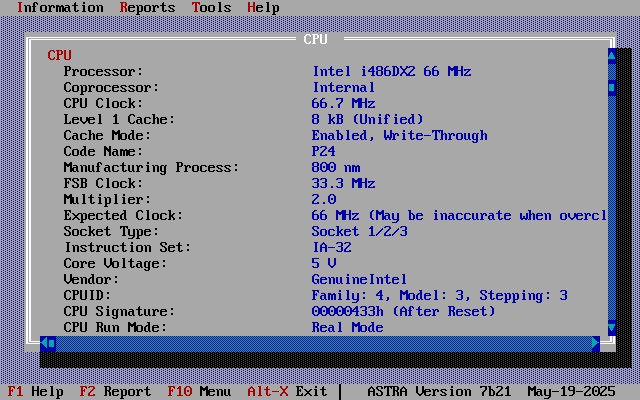Select the value 8 kB (Unified)

[367, 119]
